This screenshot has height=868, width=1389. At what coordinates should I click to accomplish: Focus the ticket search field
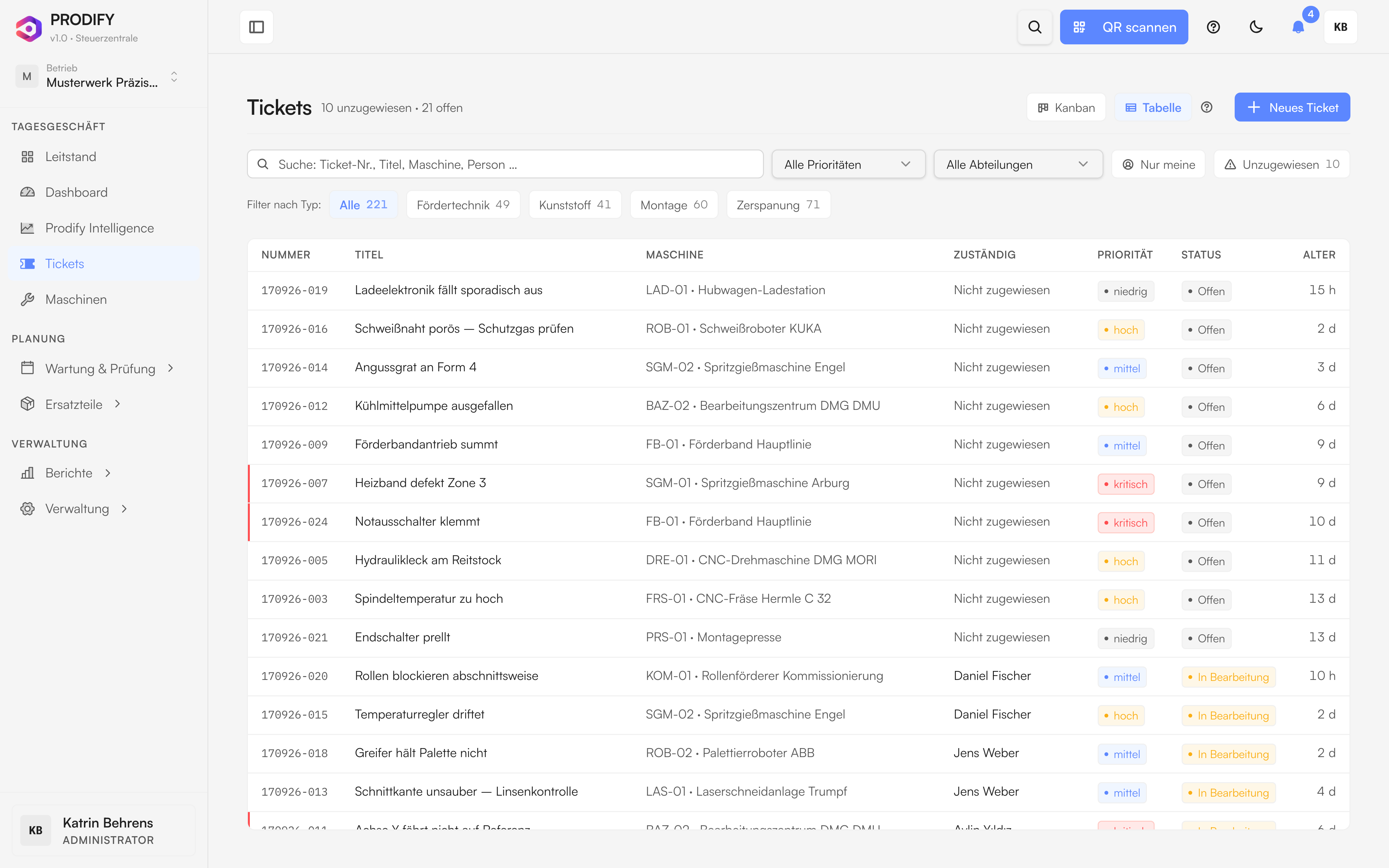[x=505, y=164]
